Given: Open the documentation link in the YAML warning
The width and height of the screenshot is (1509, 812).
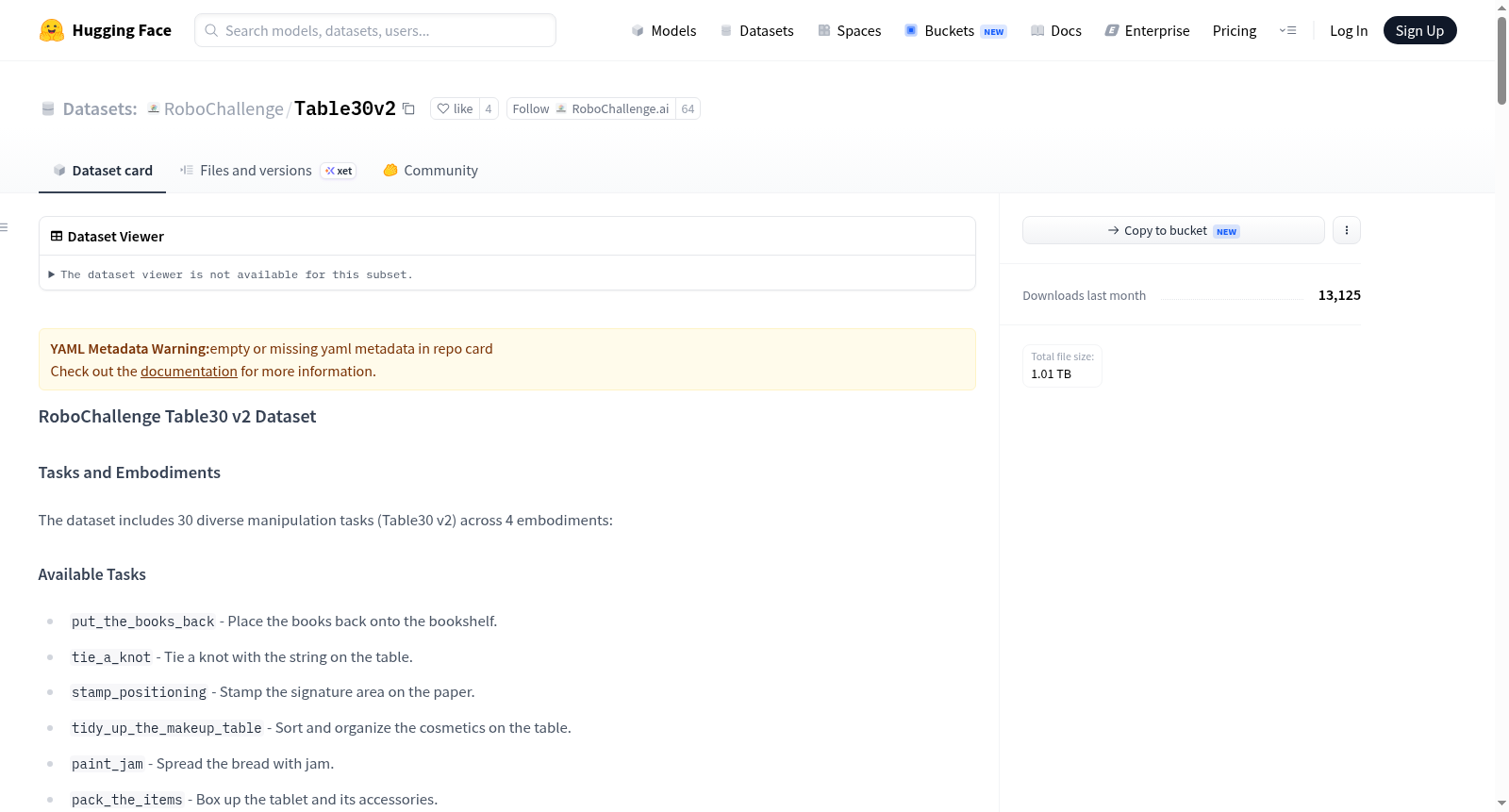Looking at the screenshot, I should [189, 372].
